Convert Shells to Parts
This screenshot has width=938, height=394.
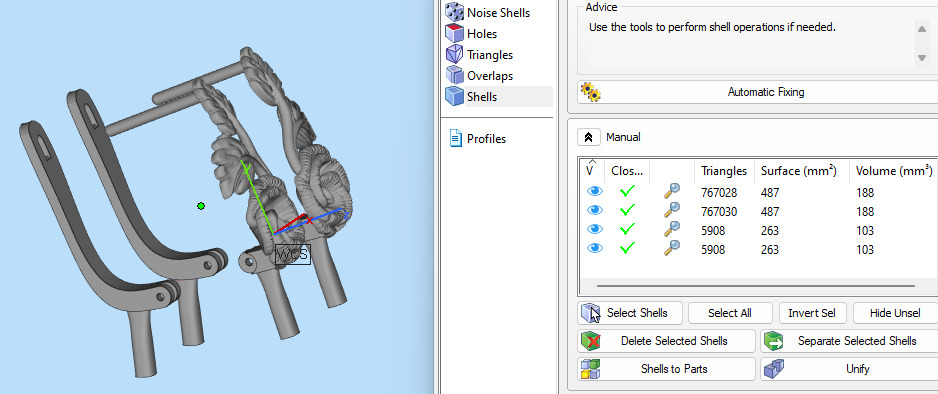click(666, 369)
